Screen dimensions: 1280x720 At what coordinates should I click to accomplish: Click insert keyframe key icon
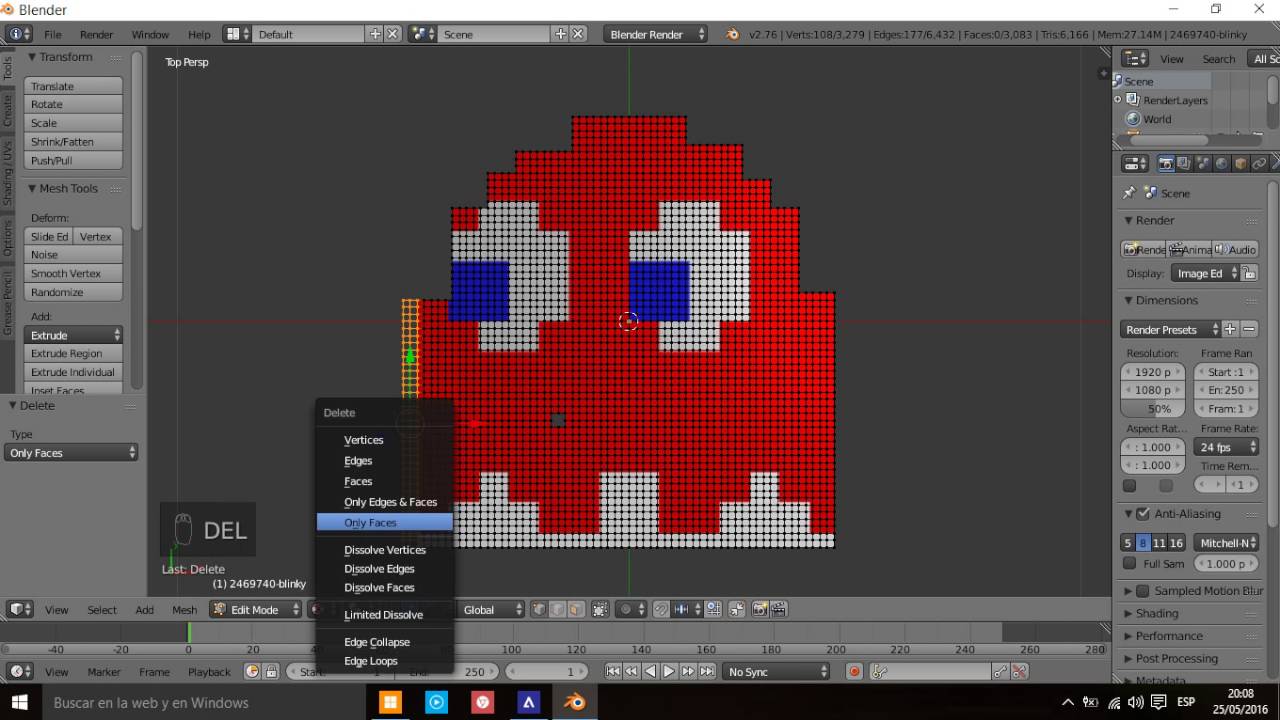click(999, 672)
